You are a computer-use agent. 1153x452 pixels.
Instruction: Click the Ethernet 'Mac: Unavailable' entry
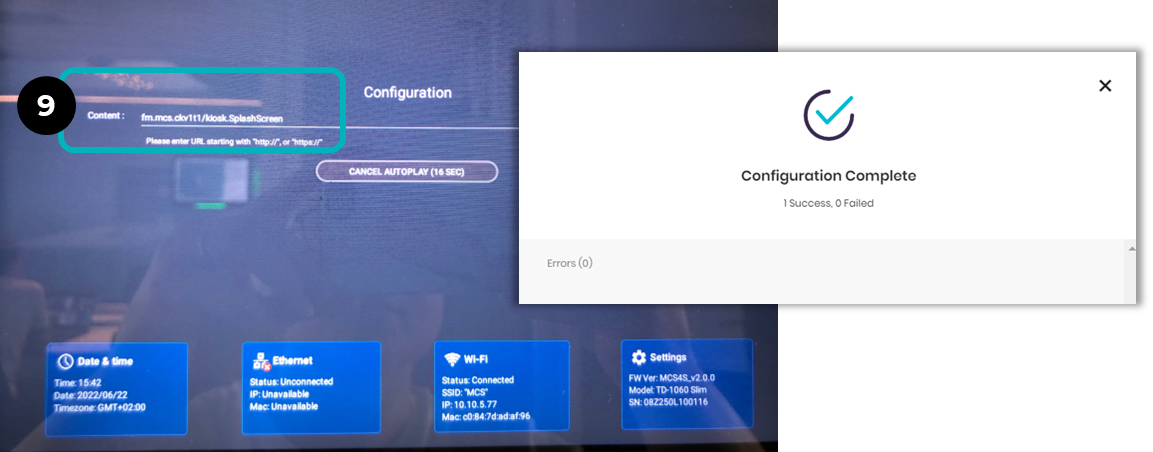click(284, 406)
